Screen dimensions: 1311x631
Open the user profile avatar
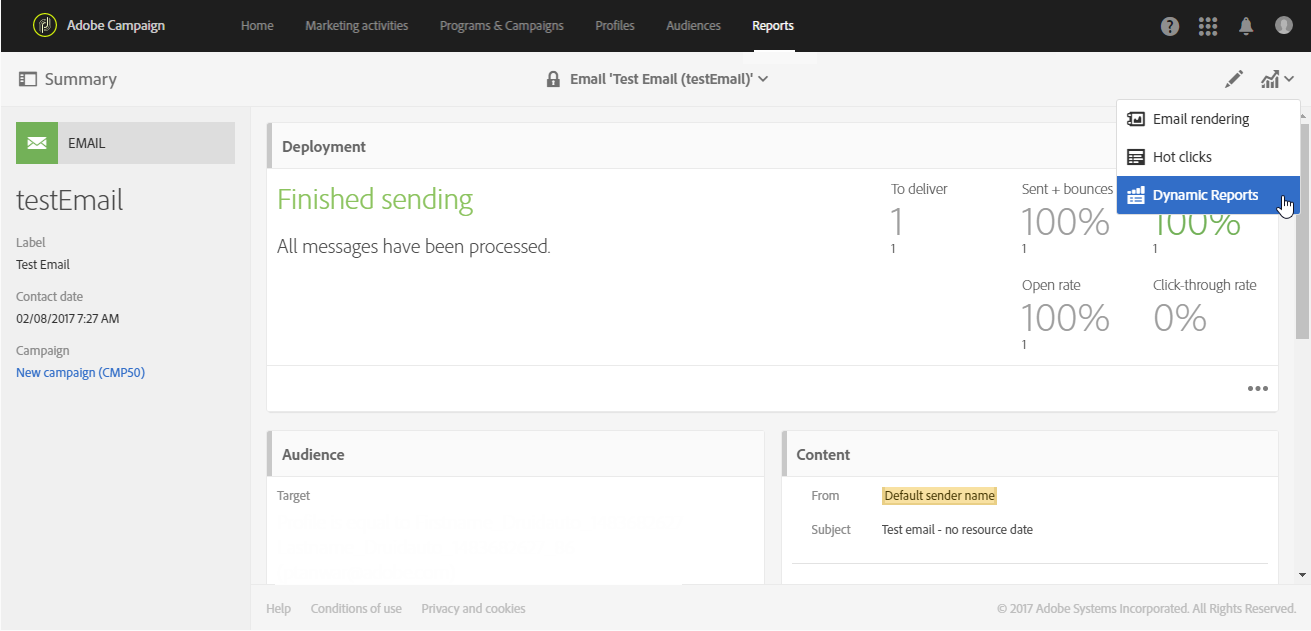1284,26
